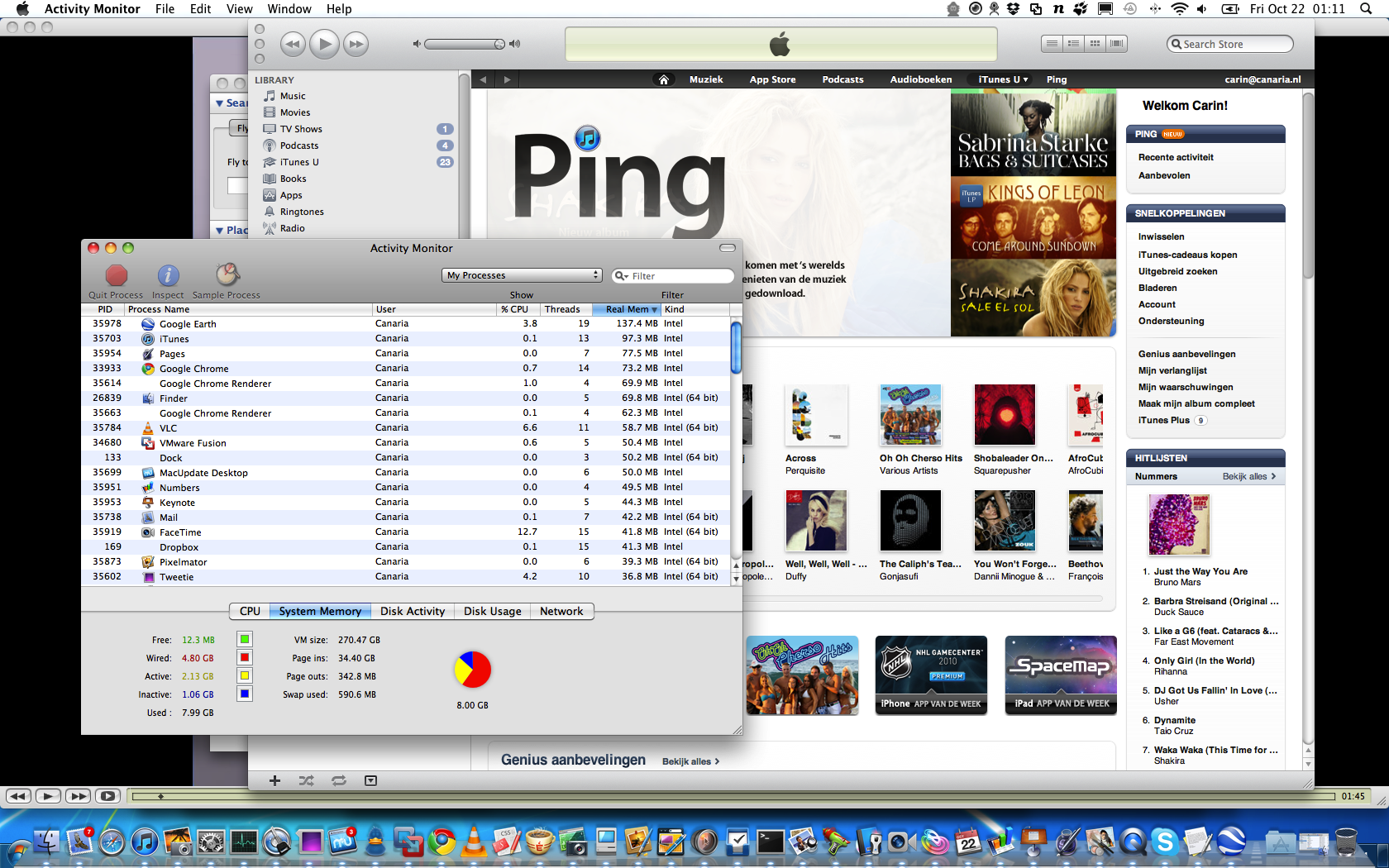Open the File menu in the menu bar
Viewport: 1389px width, 868px height.
pos(165,8)
